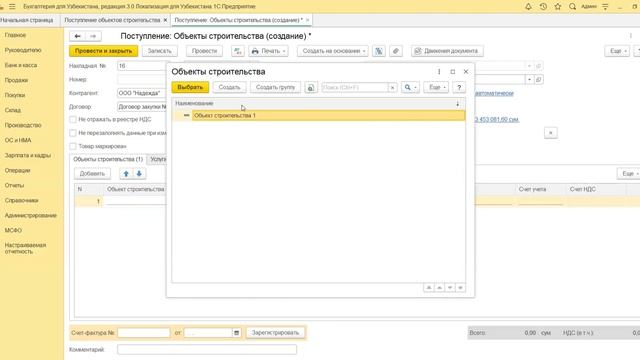Toggle sort arrow in Наименование column header
This screenshot has height=360, width=640.
pyautogui.click(x=458, y=104)
